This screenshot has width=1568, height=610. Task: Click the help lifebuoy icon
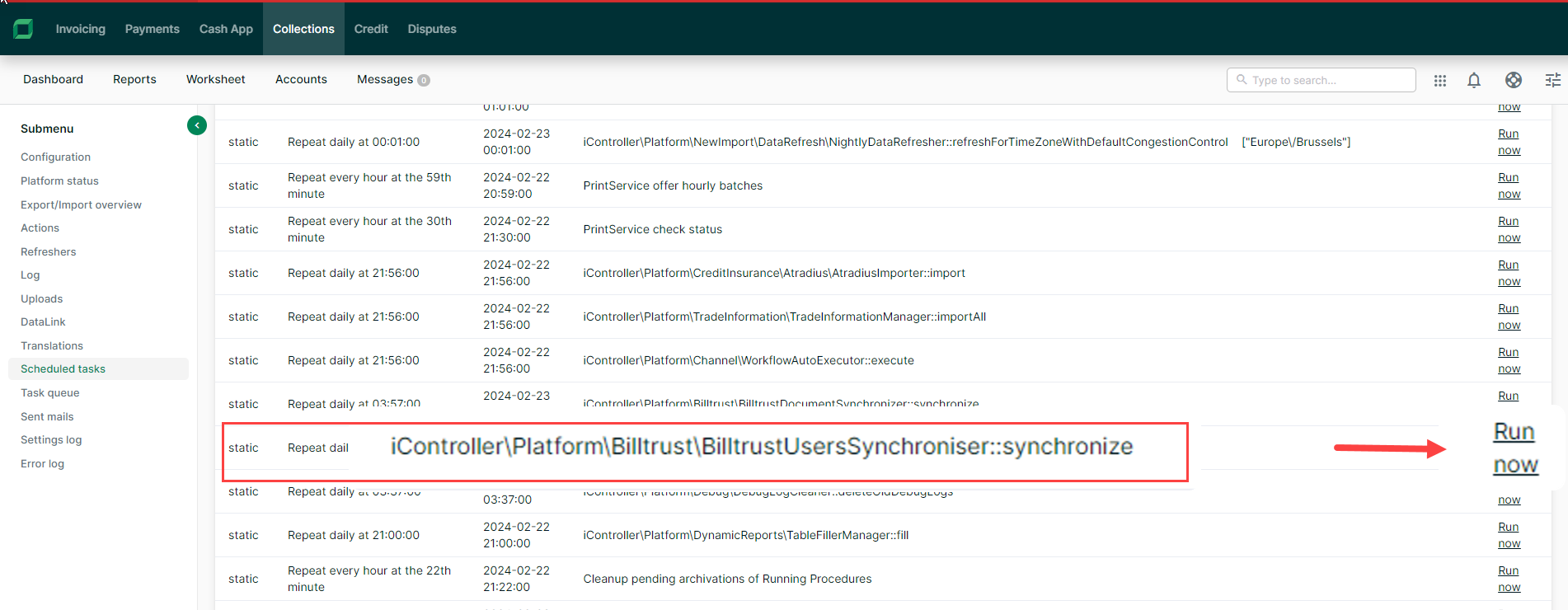1513,80
